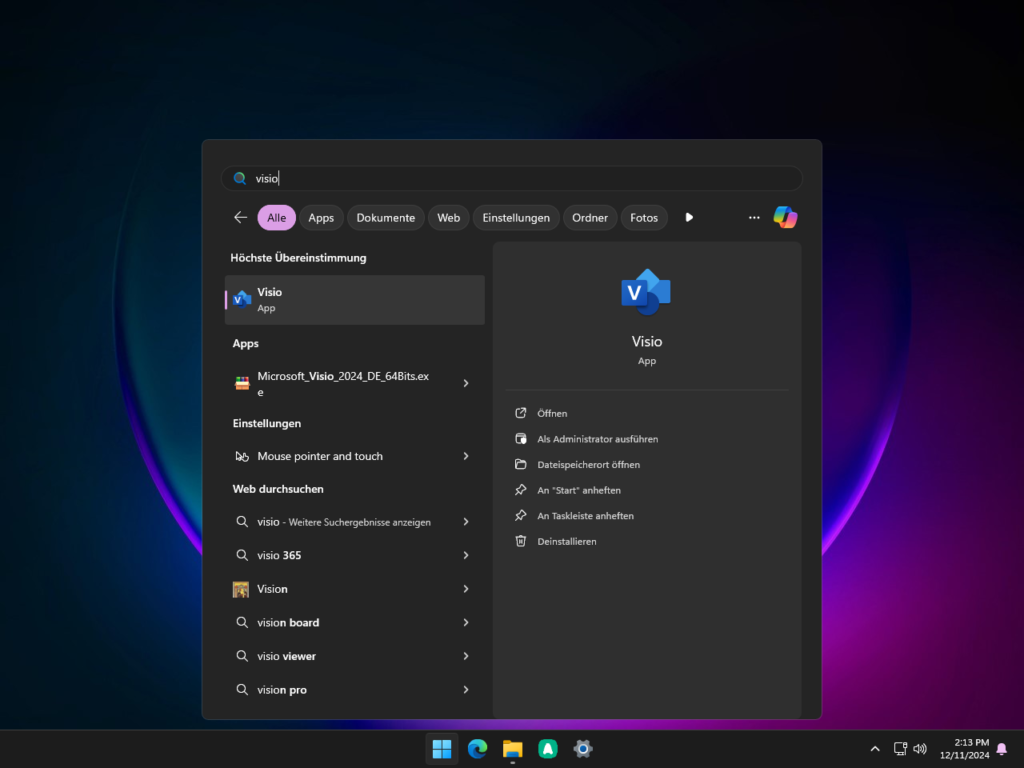Click the Copilot icon in search panel
Screen dimensions: 1024x768
coord(785,217)
